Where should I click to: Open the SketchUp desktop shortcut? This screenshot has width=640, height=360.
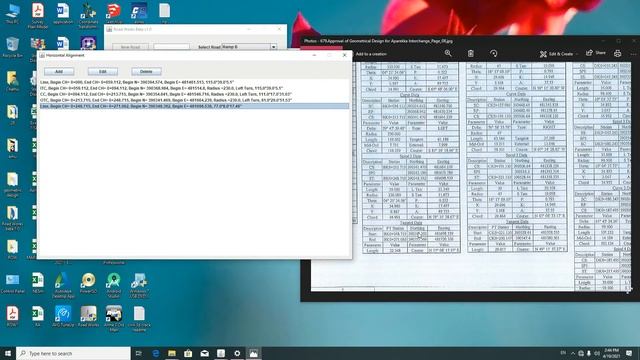tap(114, 14)
